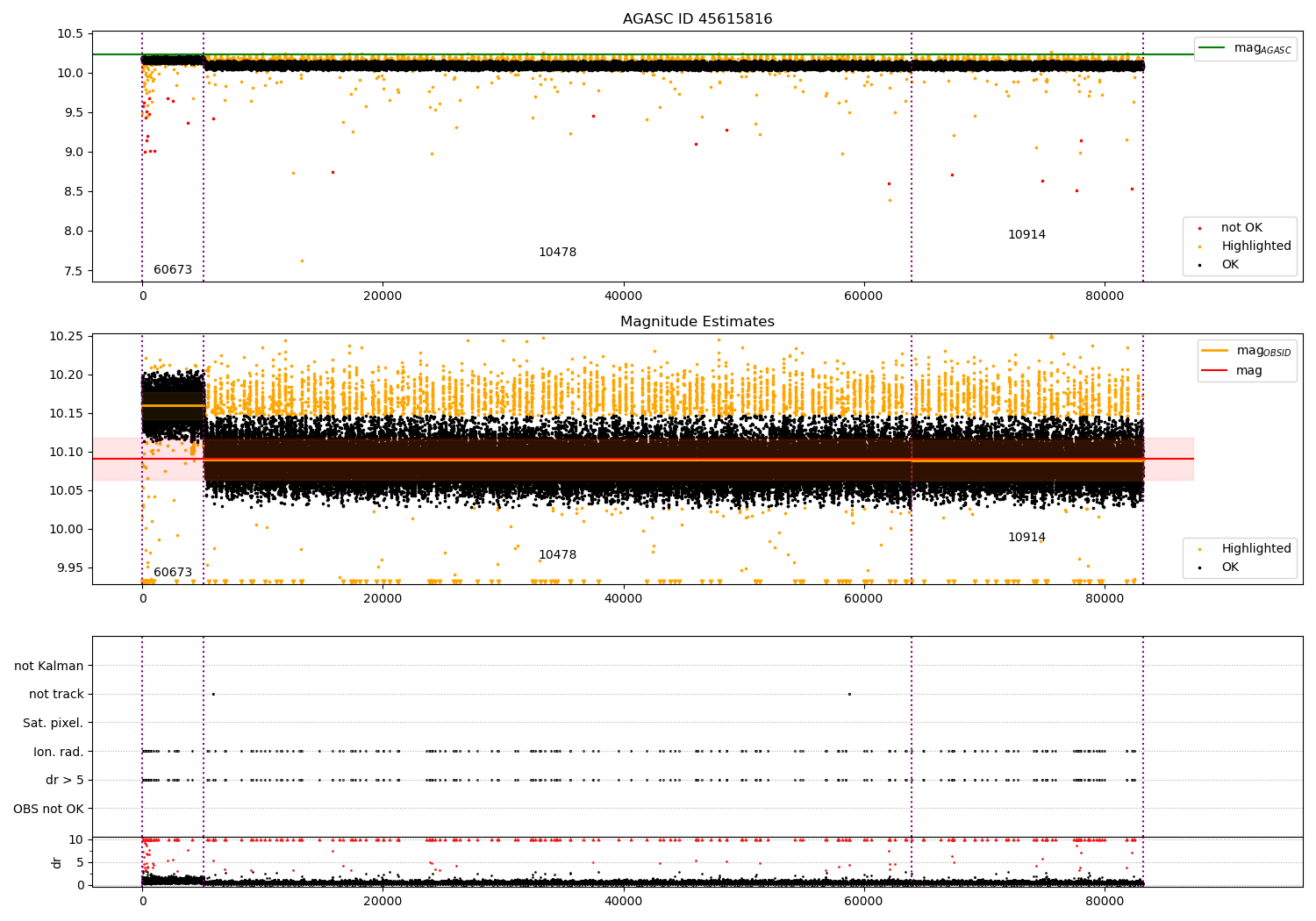Click annotation '60673' in Magnitude Estimates plot

click(173, 573)
